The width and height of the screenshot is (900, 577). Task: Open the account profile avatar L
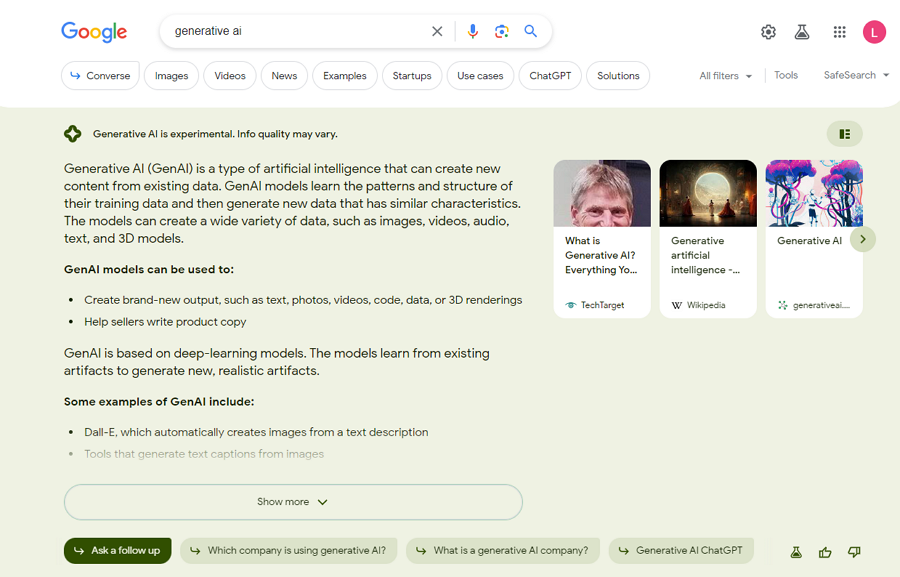pyautogui.click(x=874, y=32)
